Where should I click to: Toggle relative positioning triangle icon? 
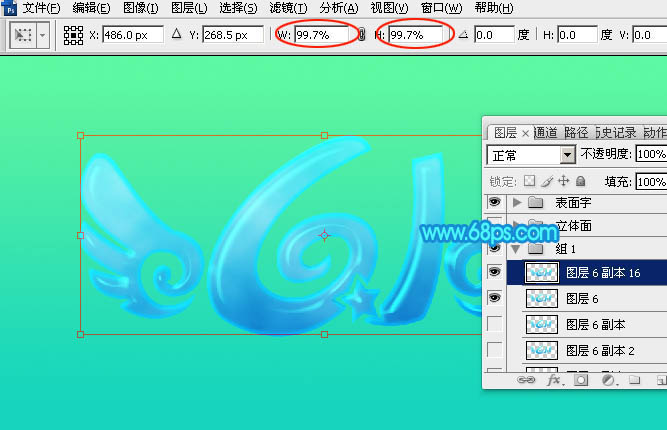click(177, 34)
